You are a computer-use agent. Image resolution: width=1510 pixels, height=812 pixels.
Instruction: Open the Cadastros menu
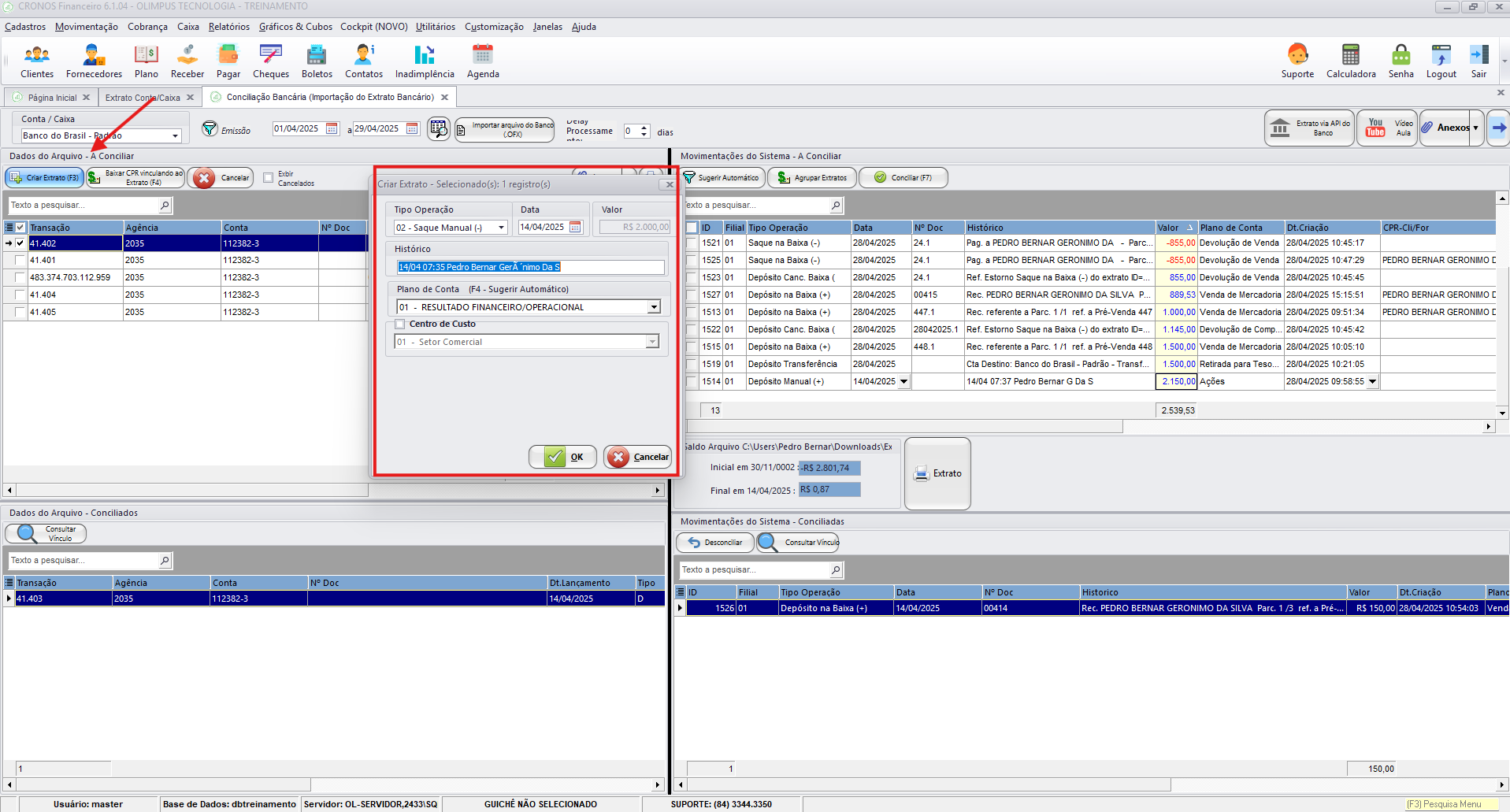coord(25,27)
